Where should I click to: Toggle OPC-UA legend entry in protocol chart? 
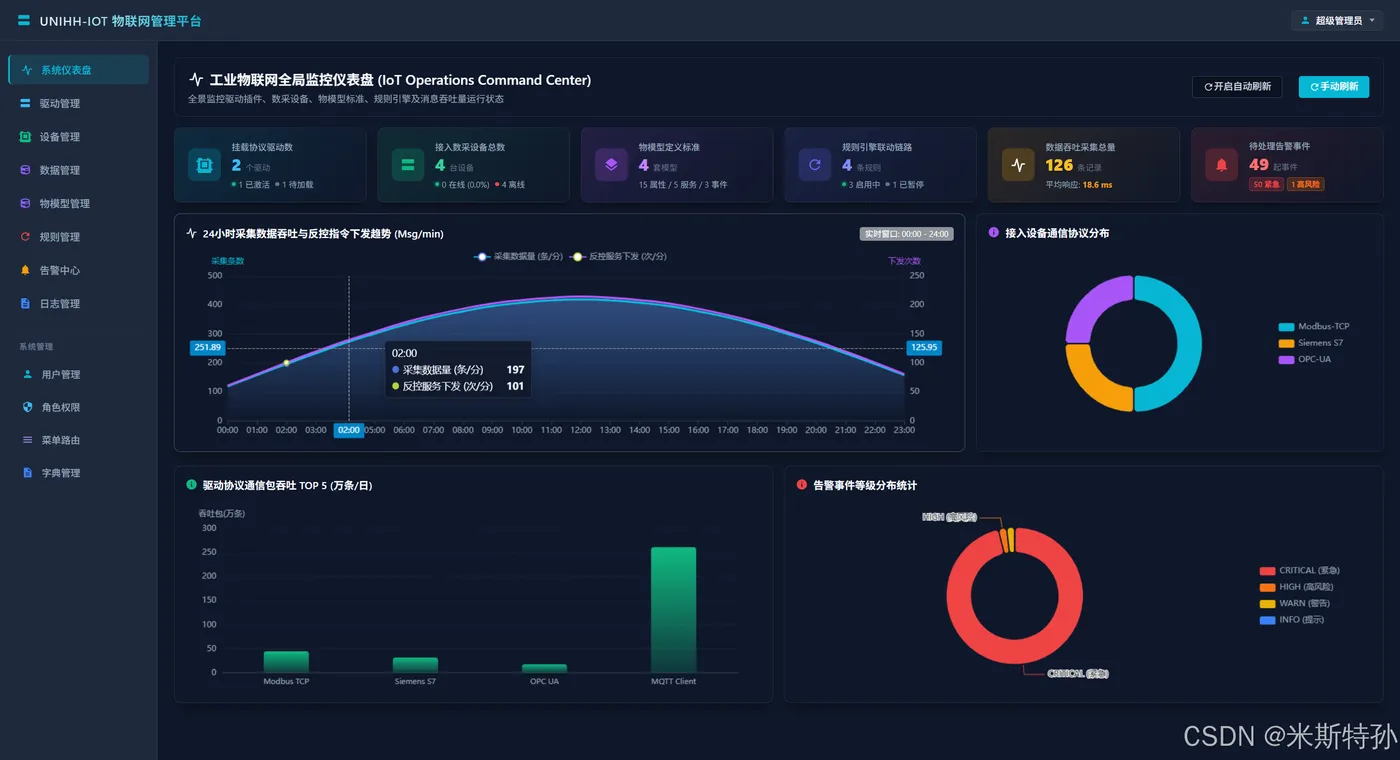coord(1304,359)
